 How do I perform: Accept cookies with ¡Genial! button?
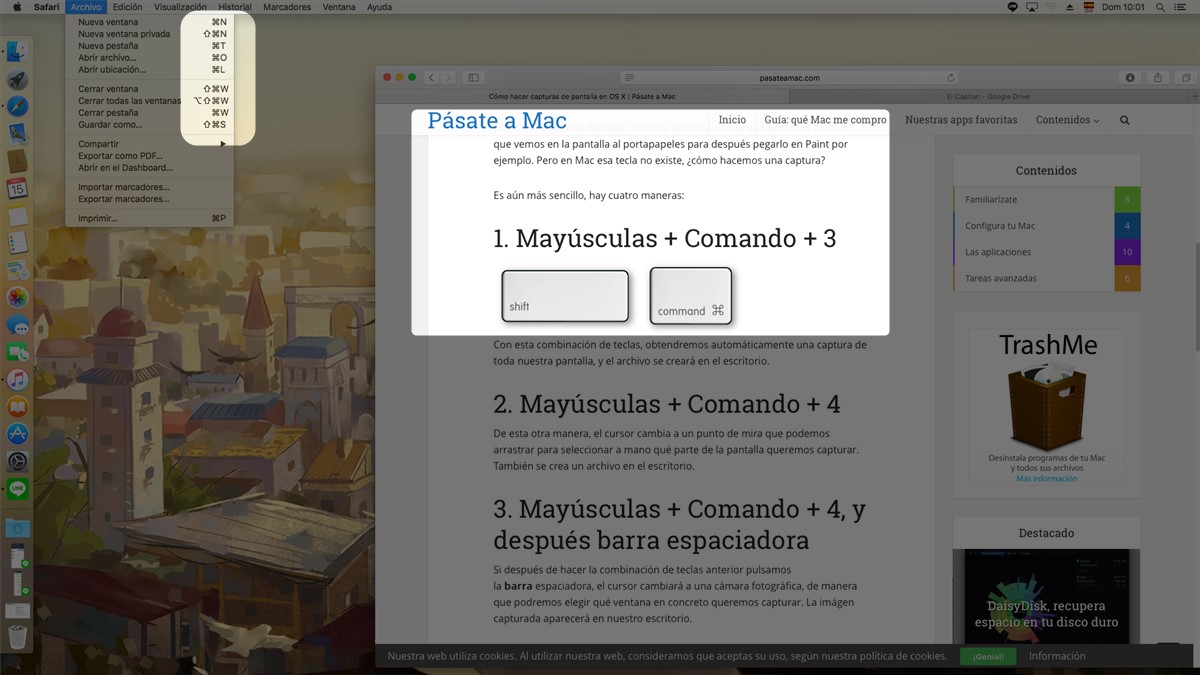[x=988, y=657]
